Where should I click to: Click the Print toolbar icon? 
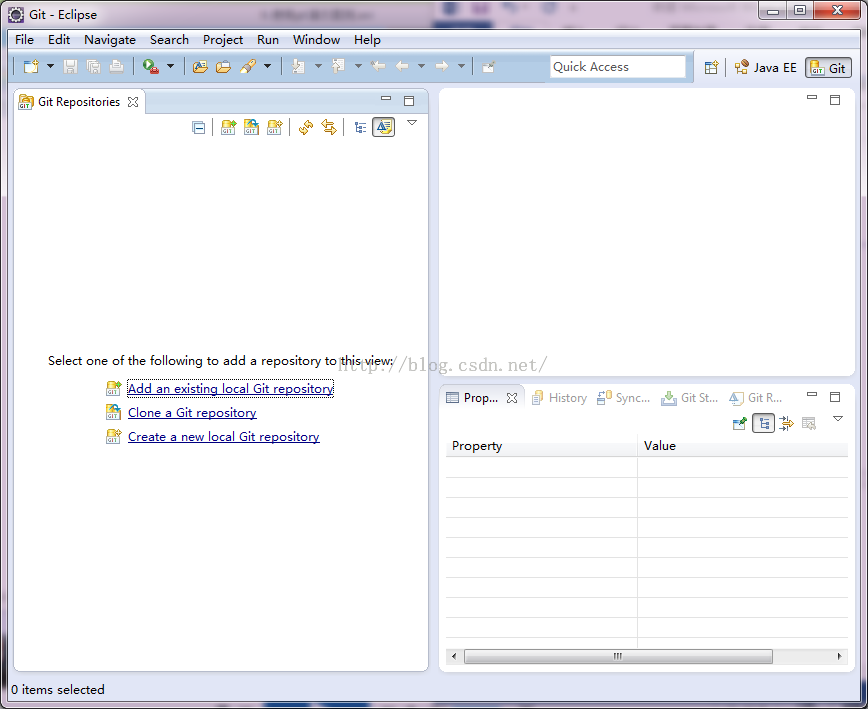(x=116, y=67)
